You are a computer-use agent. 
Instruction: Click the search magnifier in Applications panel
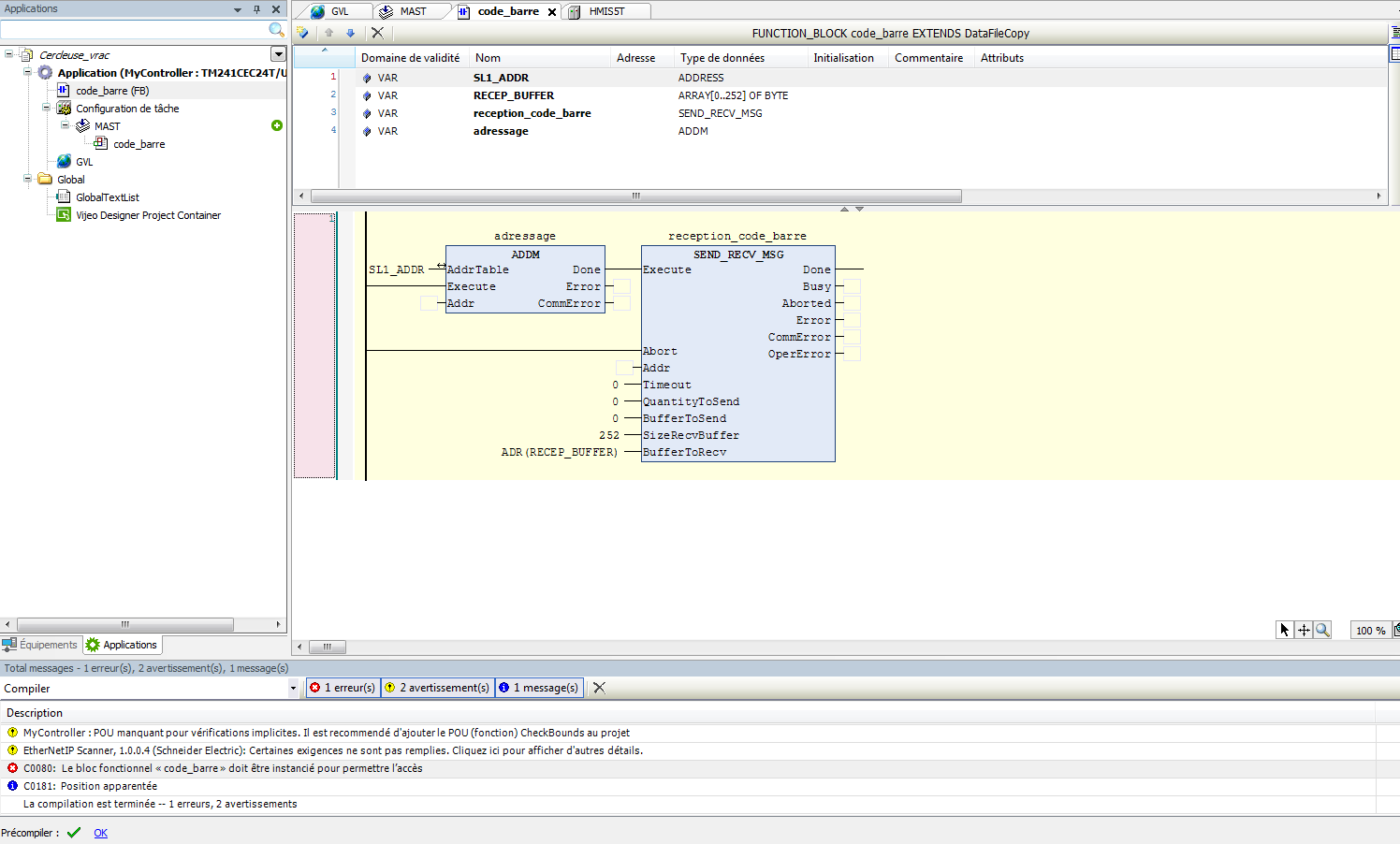tap(276, 30)
